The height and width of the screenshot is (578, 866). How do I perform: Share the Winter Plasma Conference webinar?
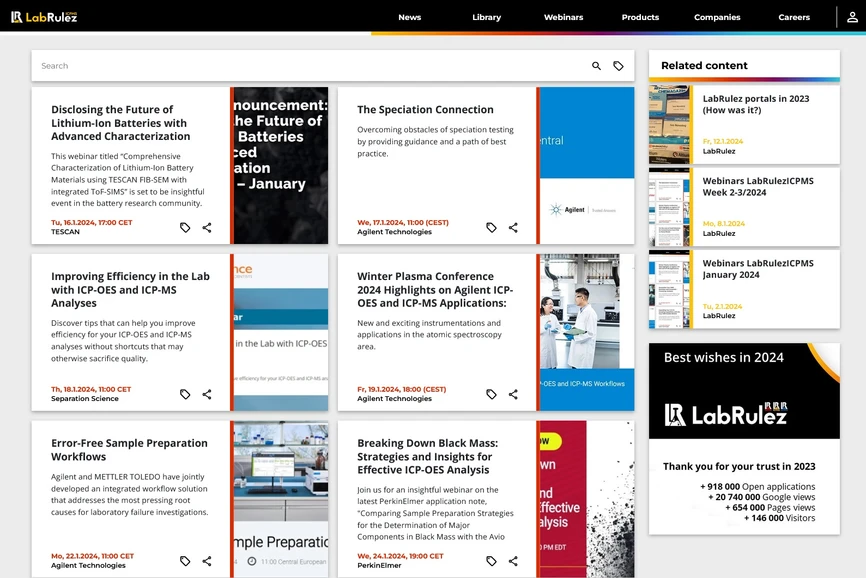pyautogui.click(x=513, y=394)
